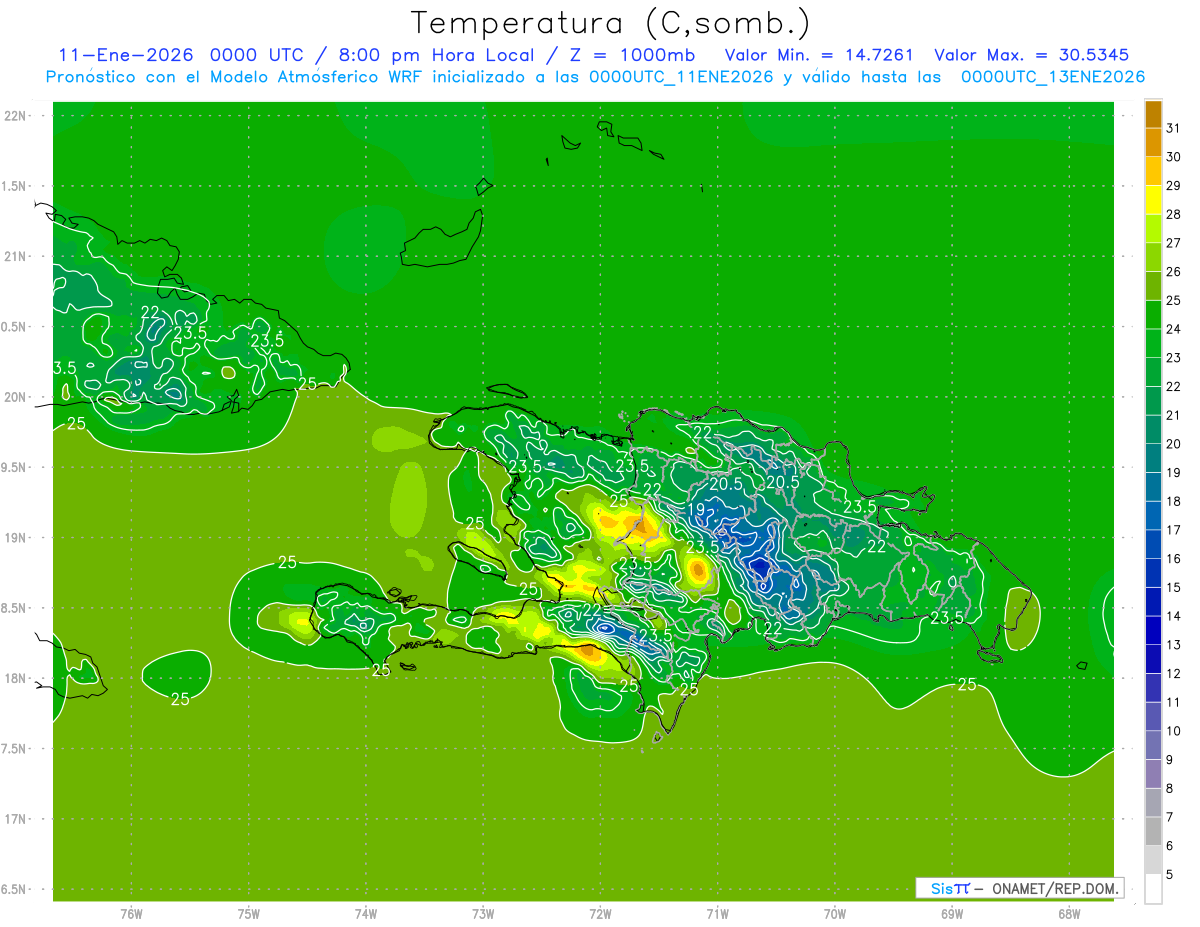Click the dark blue legend band between 13 and 14
1200x927 pixels.
pyautogui.click(x=1153, y=630)
